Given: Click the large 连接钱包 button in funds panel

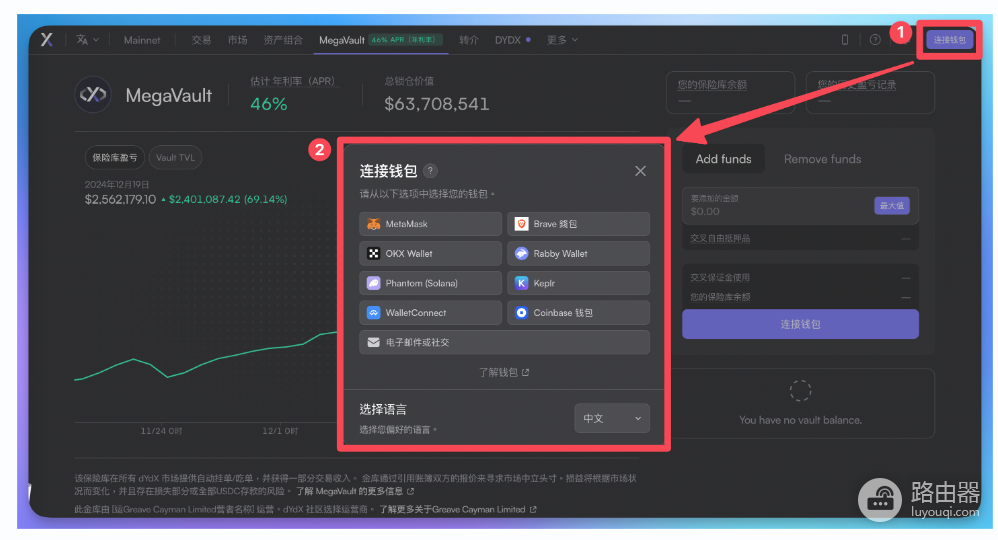Looking at the screenshot, I should click(x=800, y=324).
